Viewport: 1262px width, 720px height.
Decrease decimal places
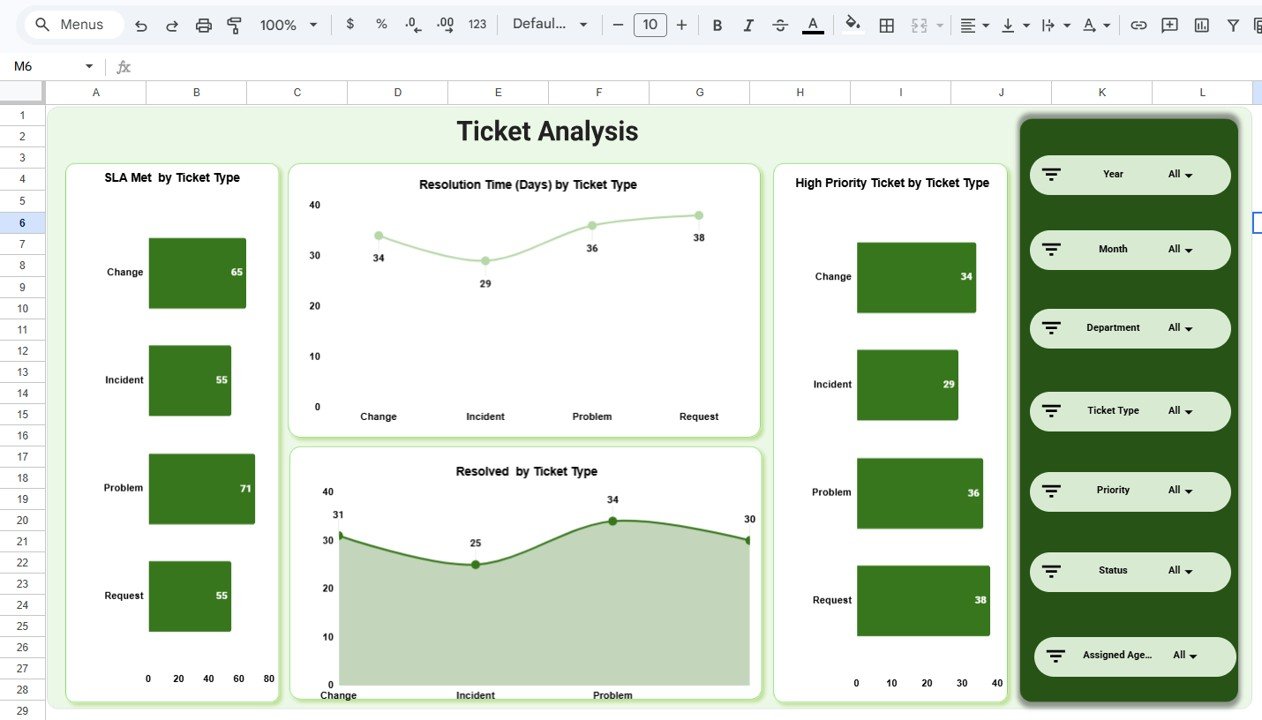tap(412, 24)
